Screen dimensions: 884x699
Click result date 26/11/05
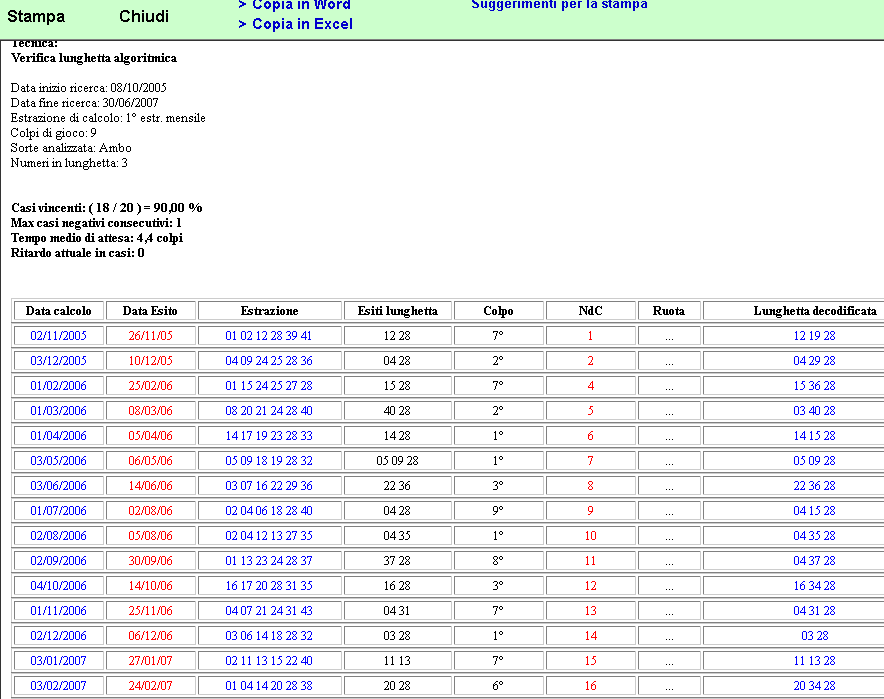point(151,336)
